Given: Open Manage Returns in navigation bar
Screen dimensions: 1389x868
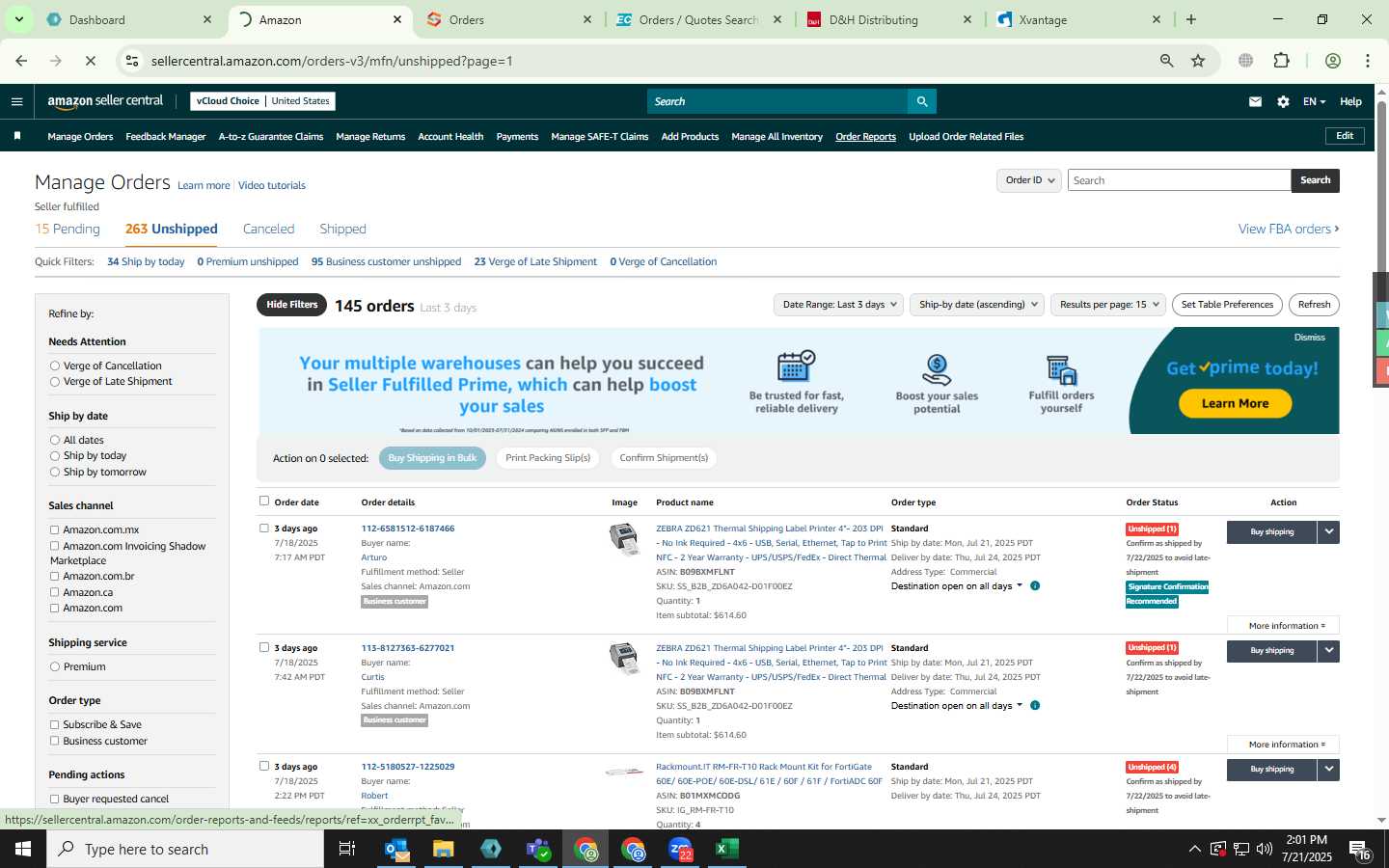Looking at the screenshot, I should (x=370, y=137).
